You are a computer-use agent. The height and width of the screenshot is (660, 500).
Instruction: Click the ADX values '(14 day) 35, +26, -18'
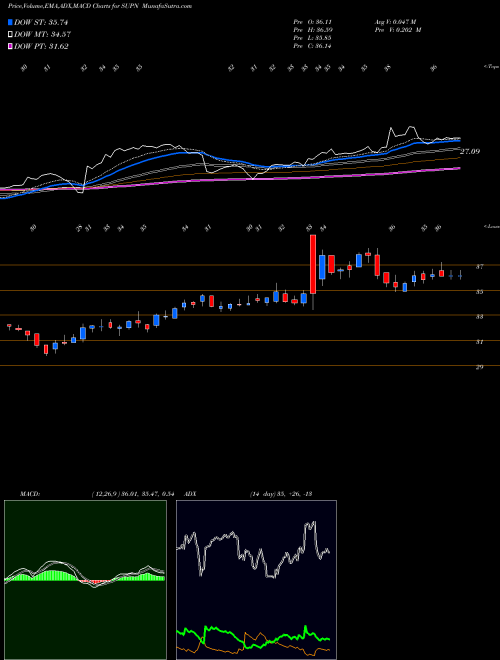(x=280, y=494)
